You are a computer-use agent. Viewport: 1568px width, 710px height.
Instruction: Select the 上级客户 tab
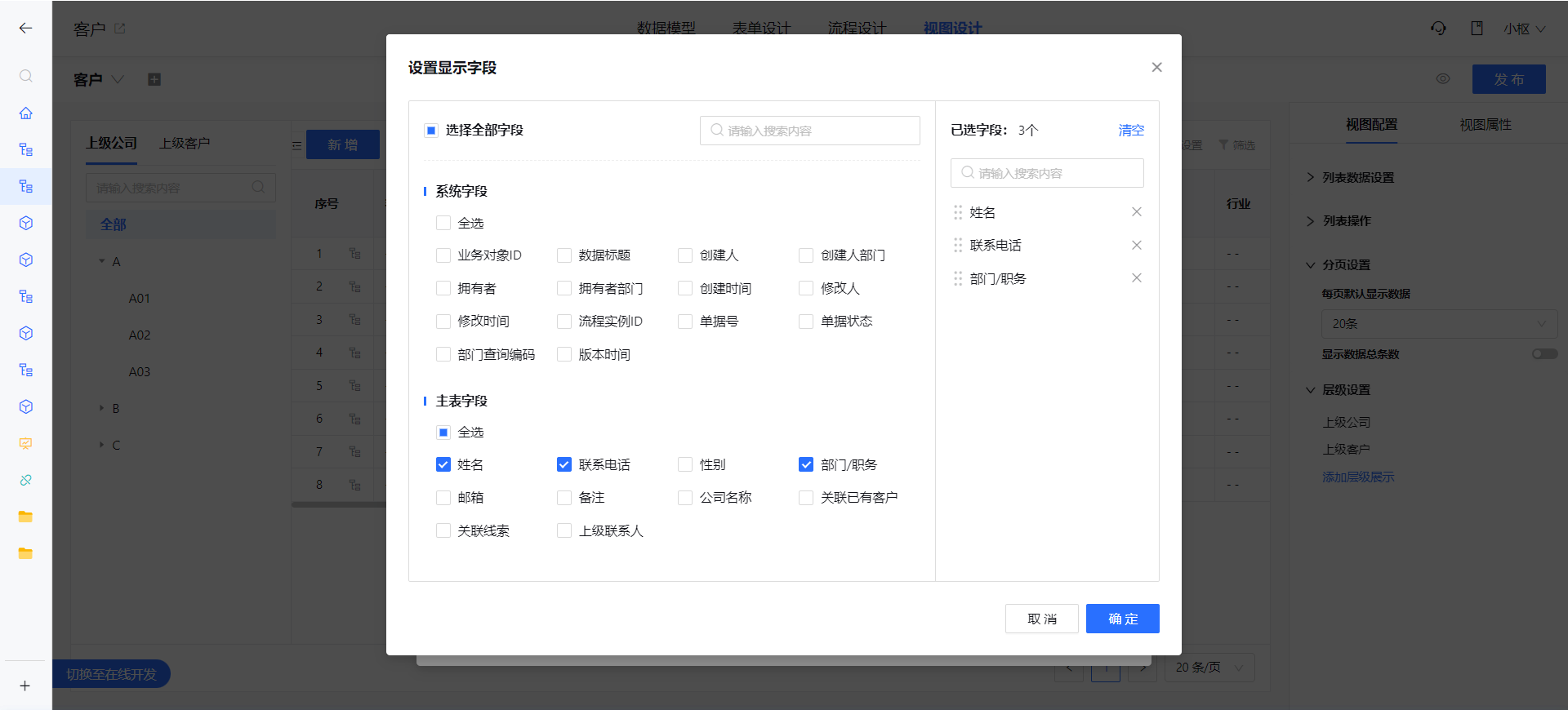[x=185, y=143]
